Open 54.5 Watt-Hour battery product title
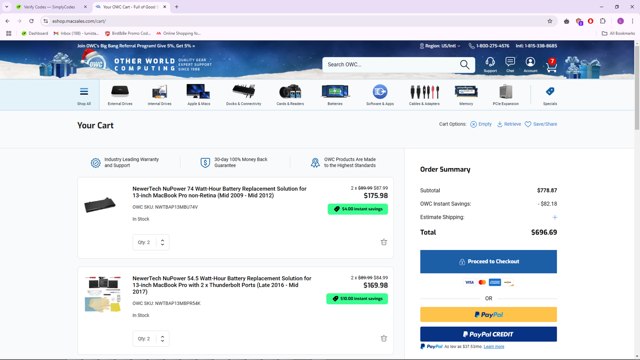Image resolution: width=640 pixels, height=360 pixels. 222,285
